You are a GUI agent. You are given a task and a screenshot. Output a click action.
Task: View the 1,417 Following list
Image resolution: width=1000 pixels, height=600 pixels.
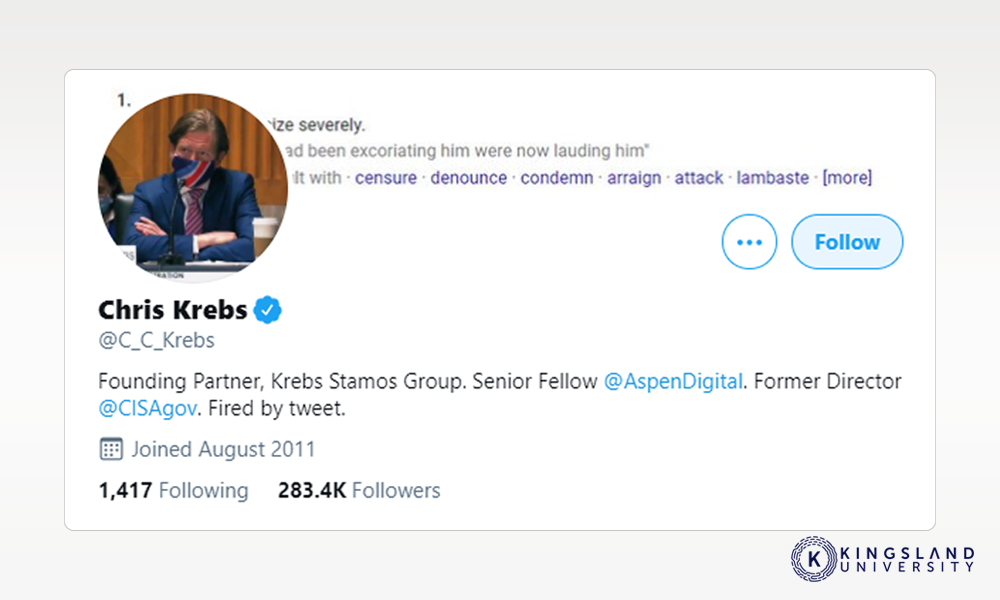tap(173, 490)
